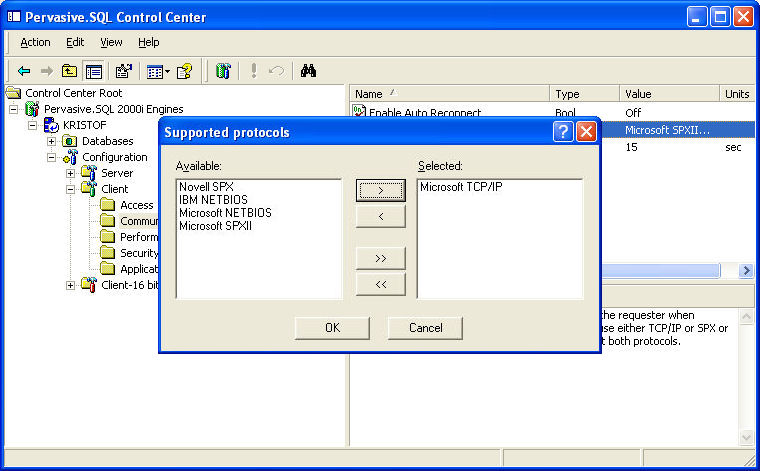Image resolution: width=760 pixels, height=471 pixels.
Task: Click the Forward arrow toolbar icon
Action: [47, 71]
